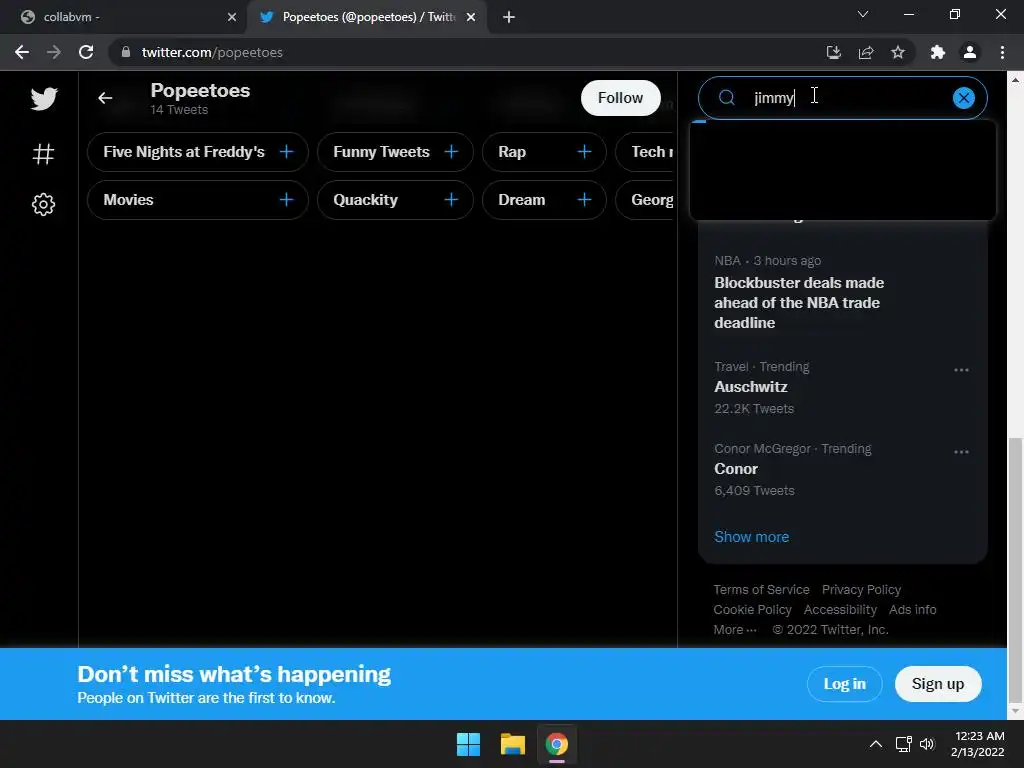Select the Rap topic label
This screenshot has width=1024, height=768.
click(512, 152)
